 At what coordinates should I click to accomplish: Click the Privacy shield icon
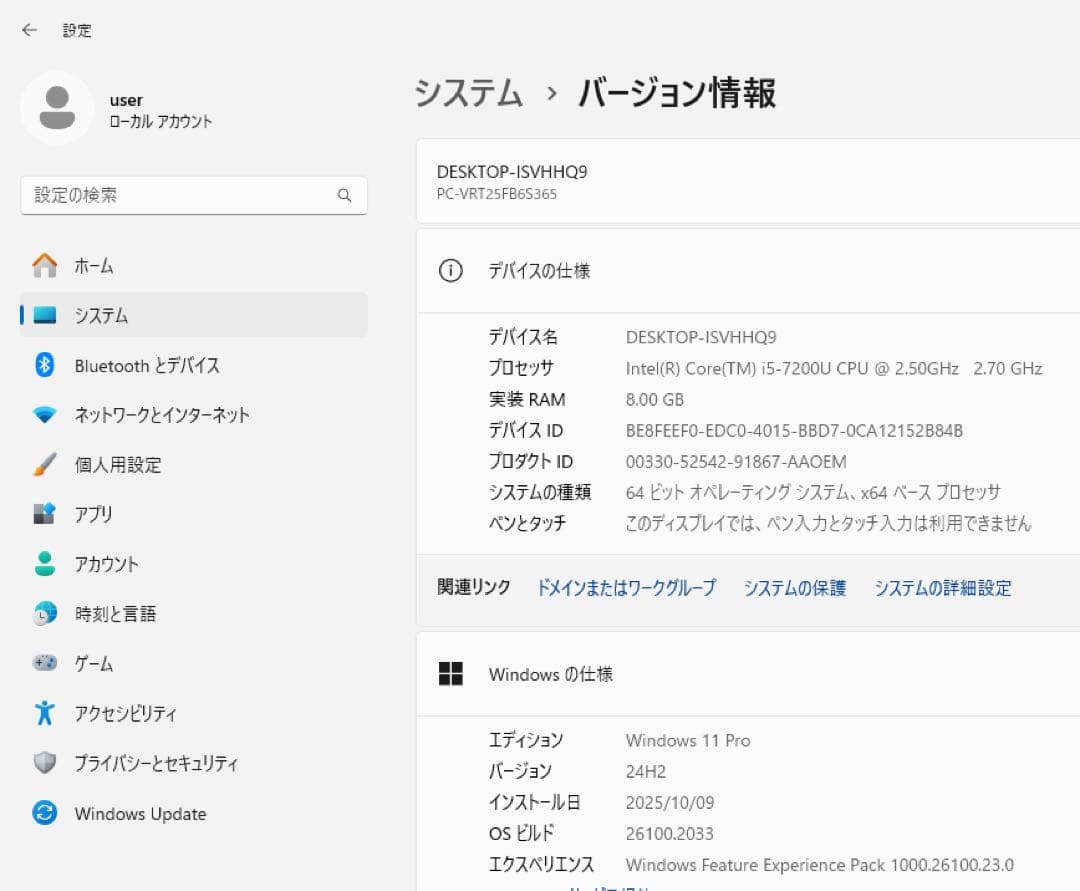[x=45, y=762]
